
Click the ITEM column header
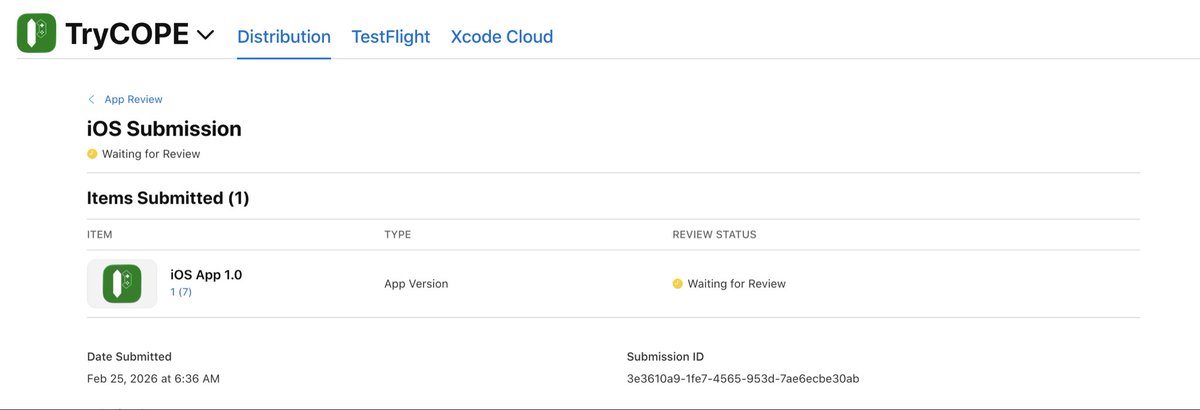pos(100,235)
